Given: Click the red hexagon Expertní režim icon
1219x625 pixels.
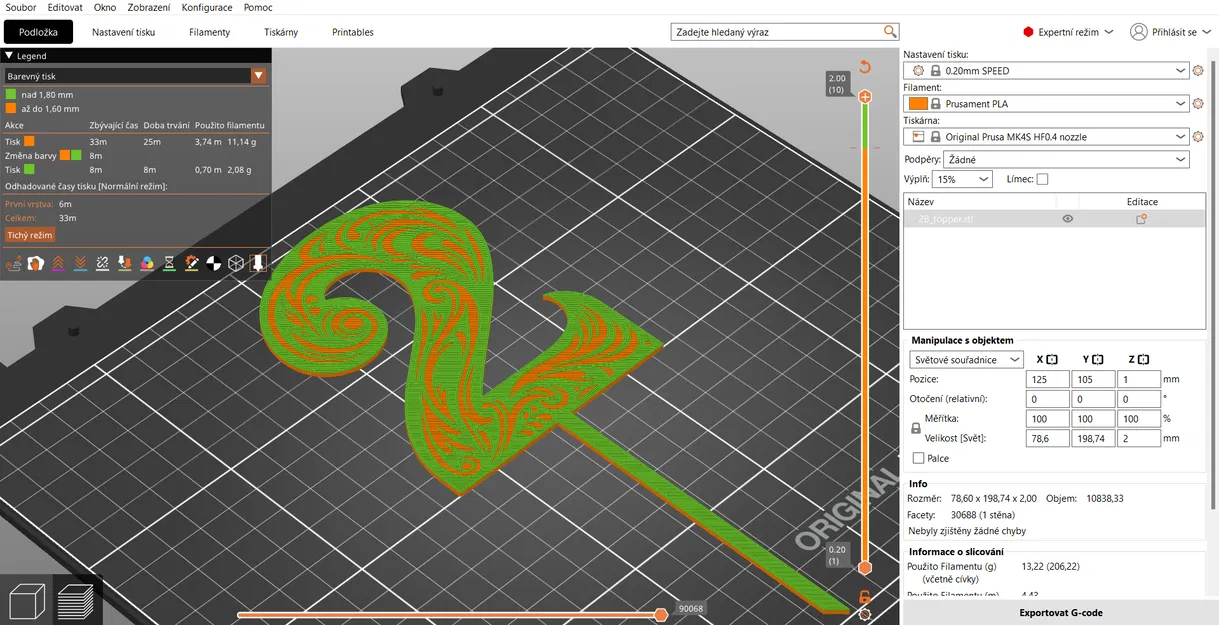Looking at the screenshot, I should pos(1028,32).
